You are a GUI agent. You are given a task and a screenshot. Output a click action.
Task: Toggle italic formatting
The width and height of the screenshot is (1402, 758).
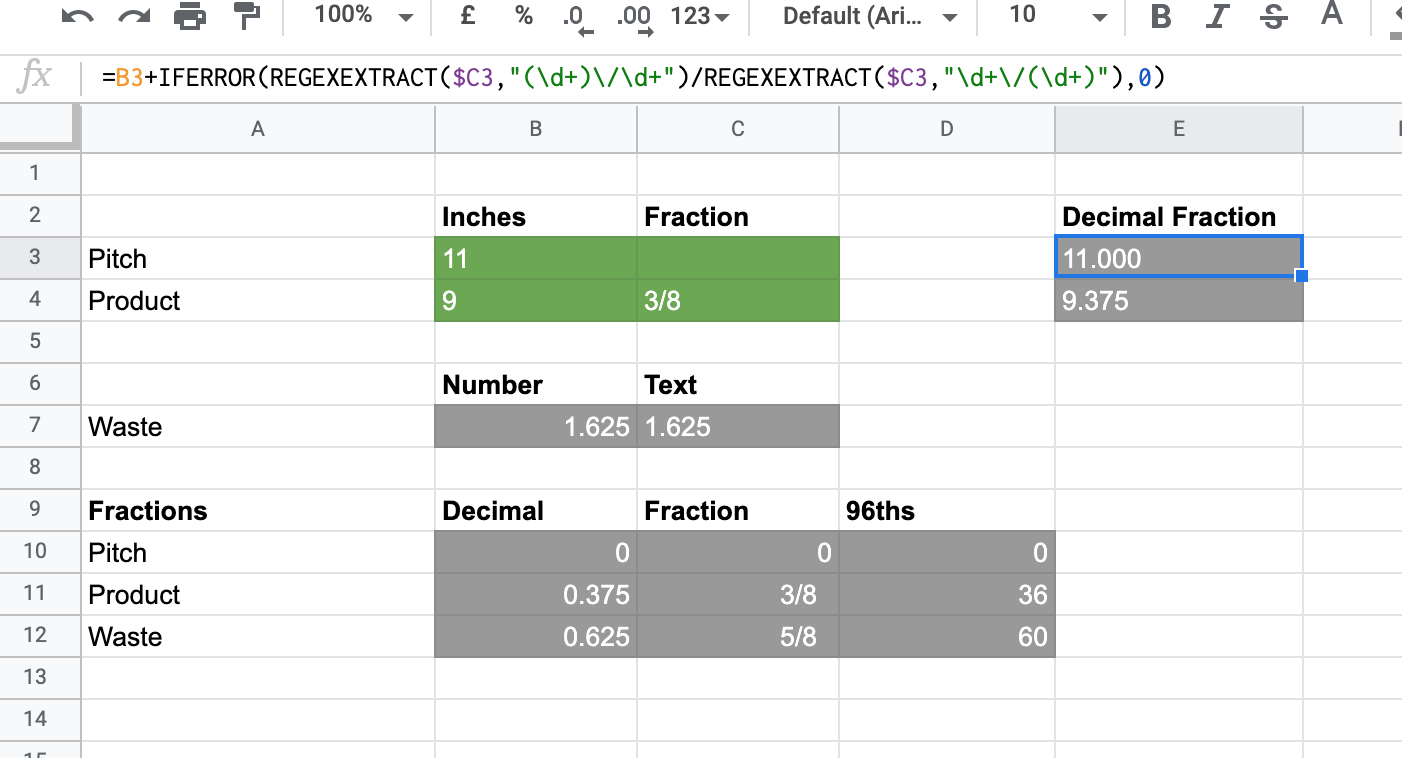[1217, 16]
